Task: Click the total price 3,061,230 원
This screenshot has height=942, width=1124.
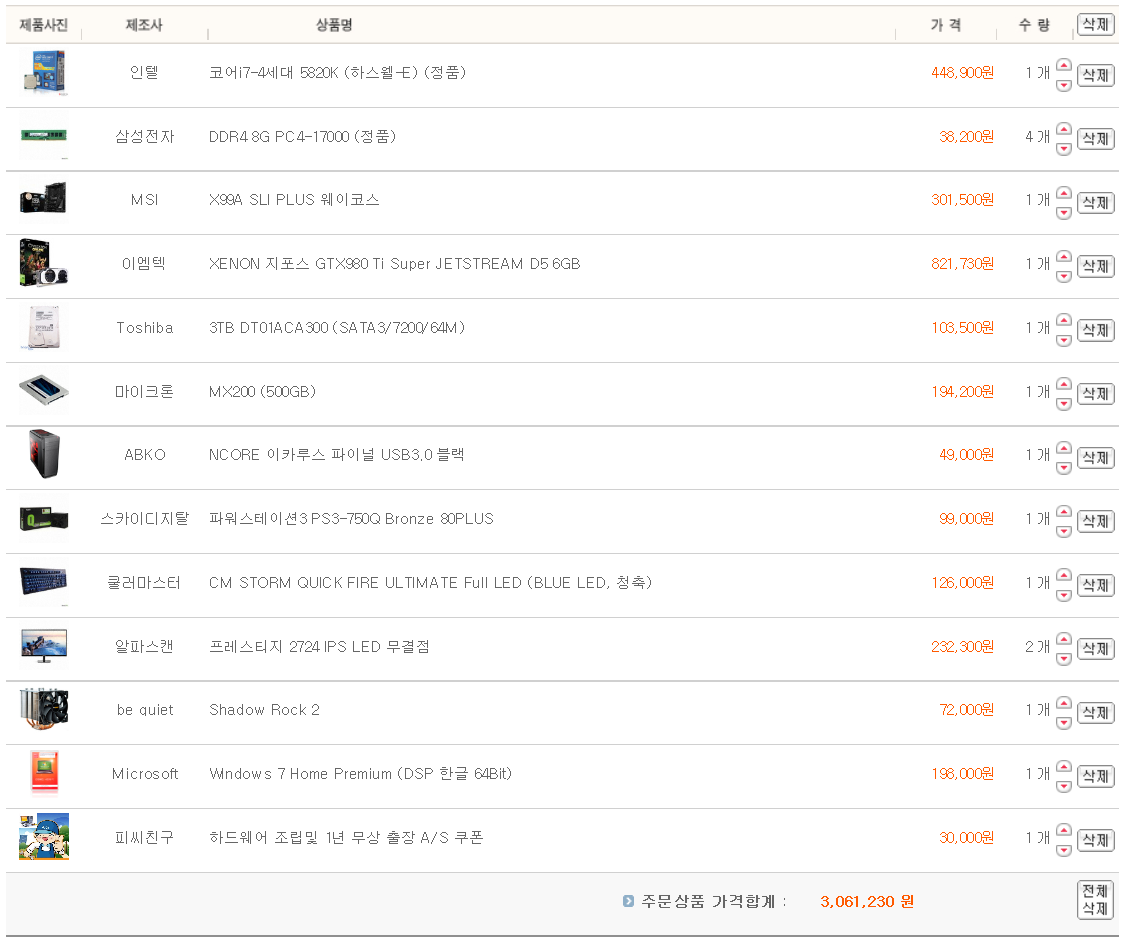Action: [x=867, y=901]
